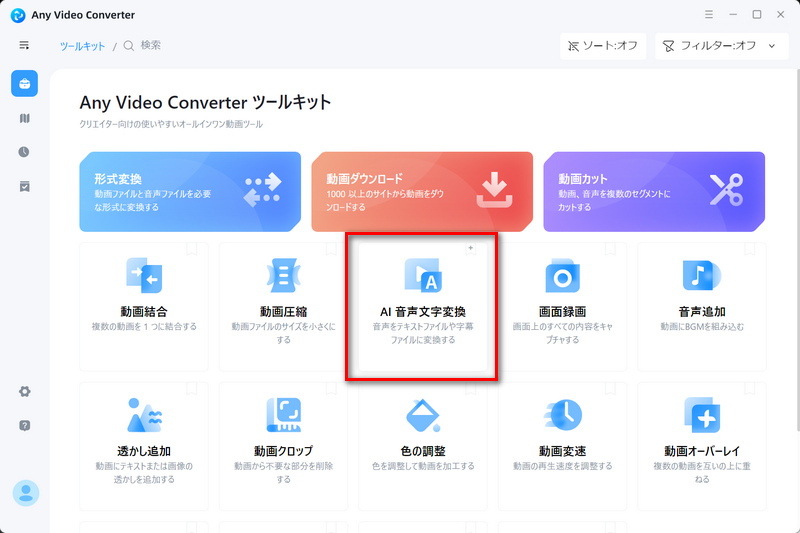Viewport: 800px width, 533px height.
Task: Open the 動画カット video cut card
Action: [654, 192]
